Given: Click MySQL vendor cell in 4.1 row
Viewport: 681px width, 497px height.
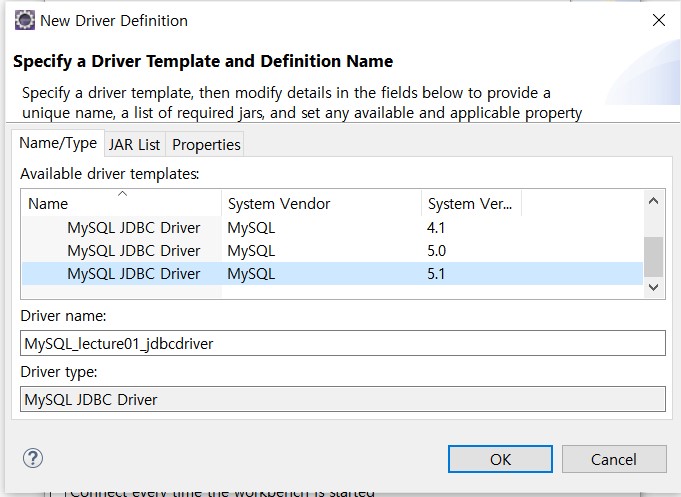Looking at the screenshot, I should coord(251,228).
